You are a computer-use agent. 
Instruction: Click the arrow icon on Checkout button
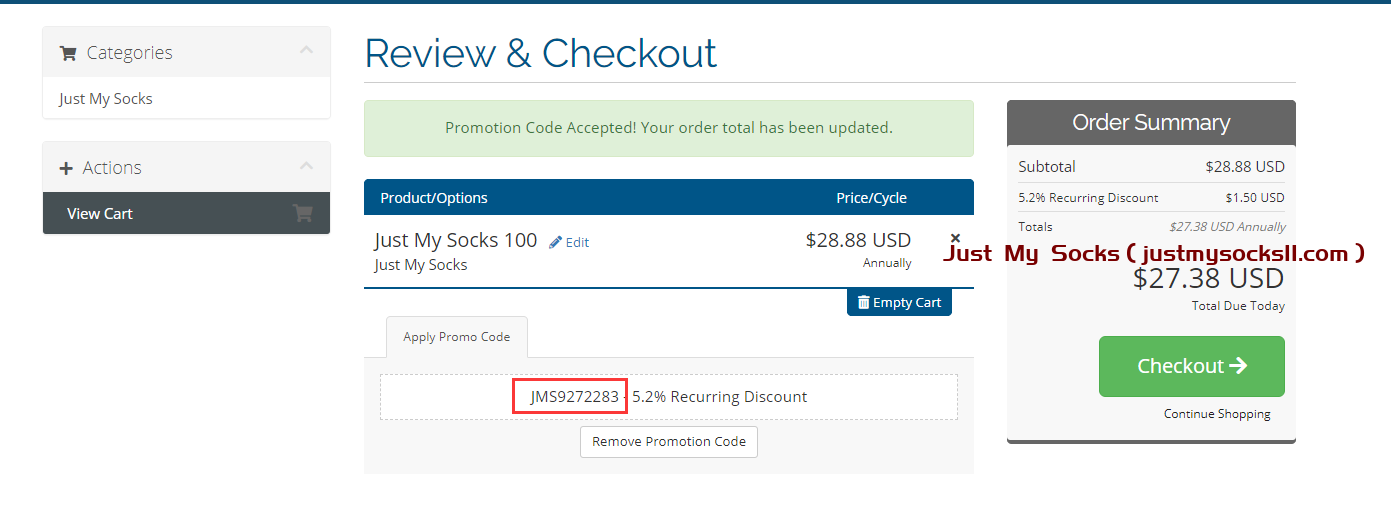coord(1238,366)
